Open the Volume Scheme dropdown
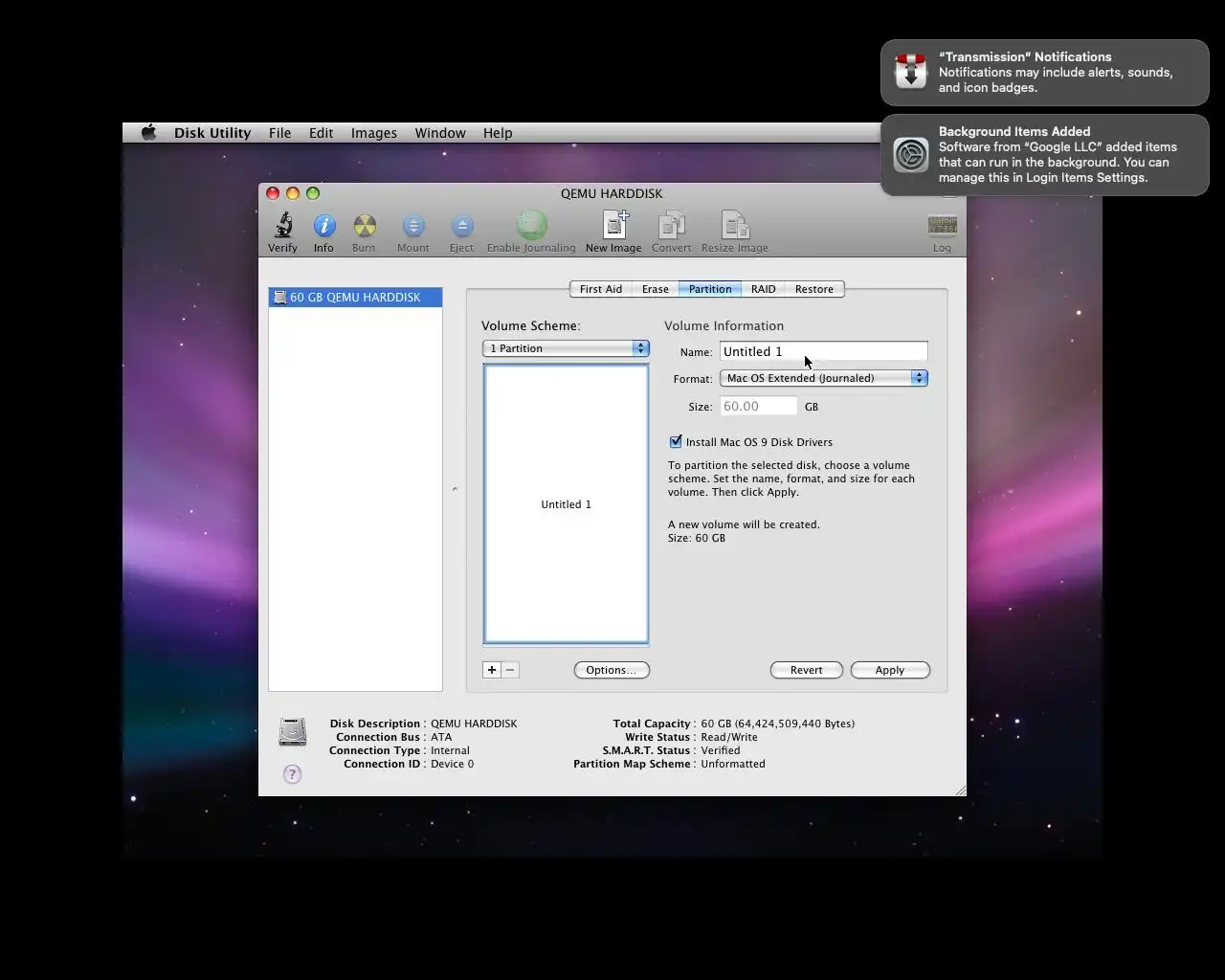The width and height of the screenshot is (1225, 980). click(566, 348)
